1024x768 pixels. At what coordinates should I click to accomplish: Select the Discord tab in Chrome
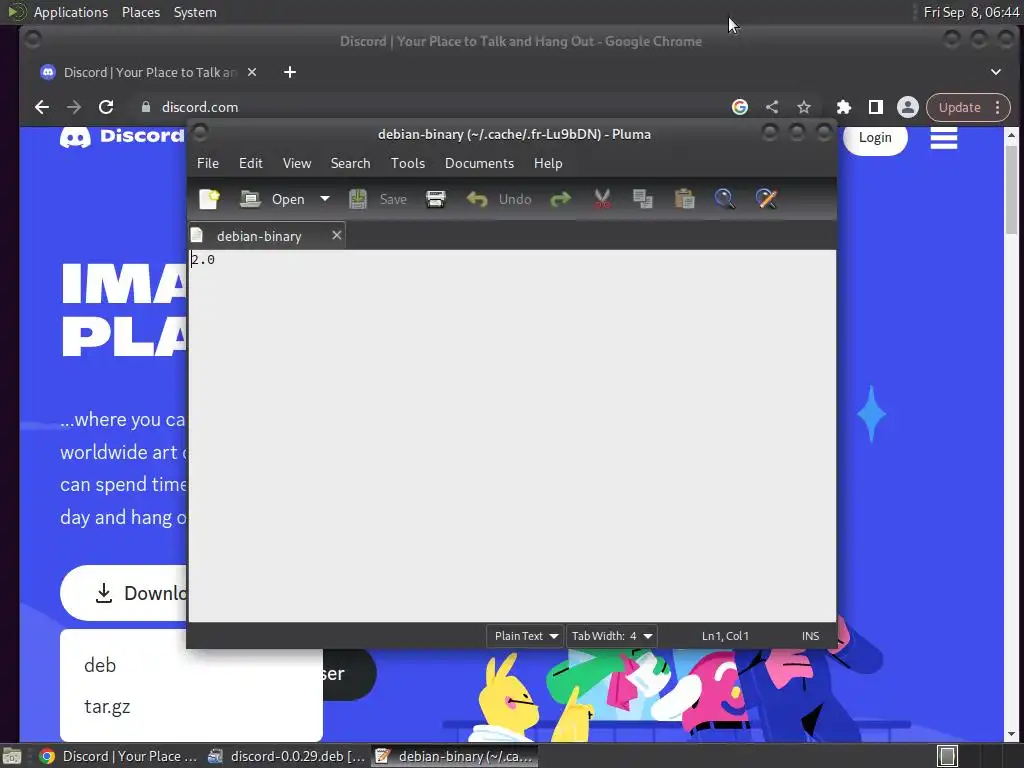(x=147, y=72)
